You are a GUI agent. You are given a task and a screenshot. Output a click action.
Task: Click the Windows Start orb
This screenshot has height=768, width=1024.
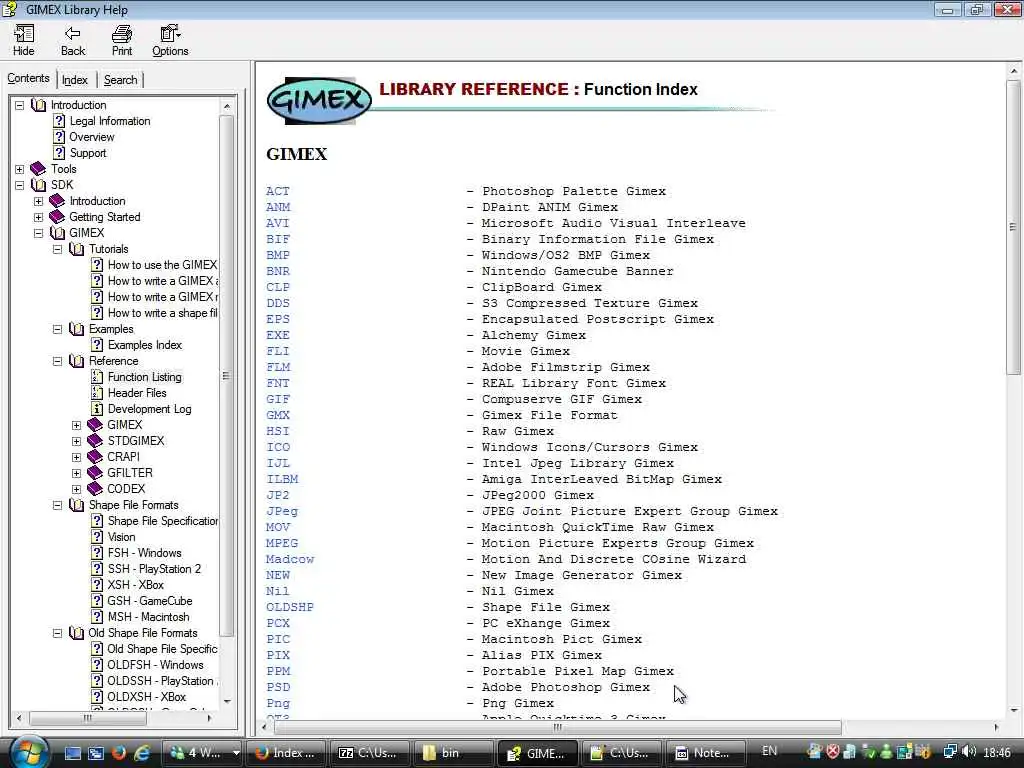[x=29, y=752]
